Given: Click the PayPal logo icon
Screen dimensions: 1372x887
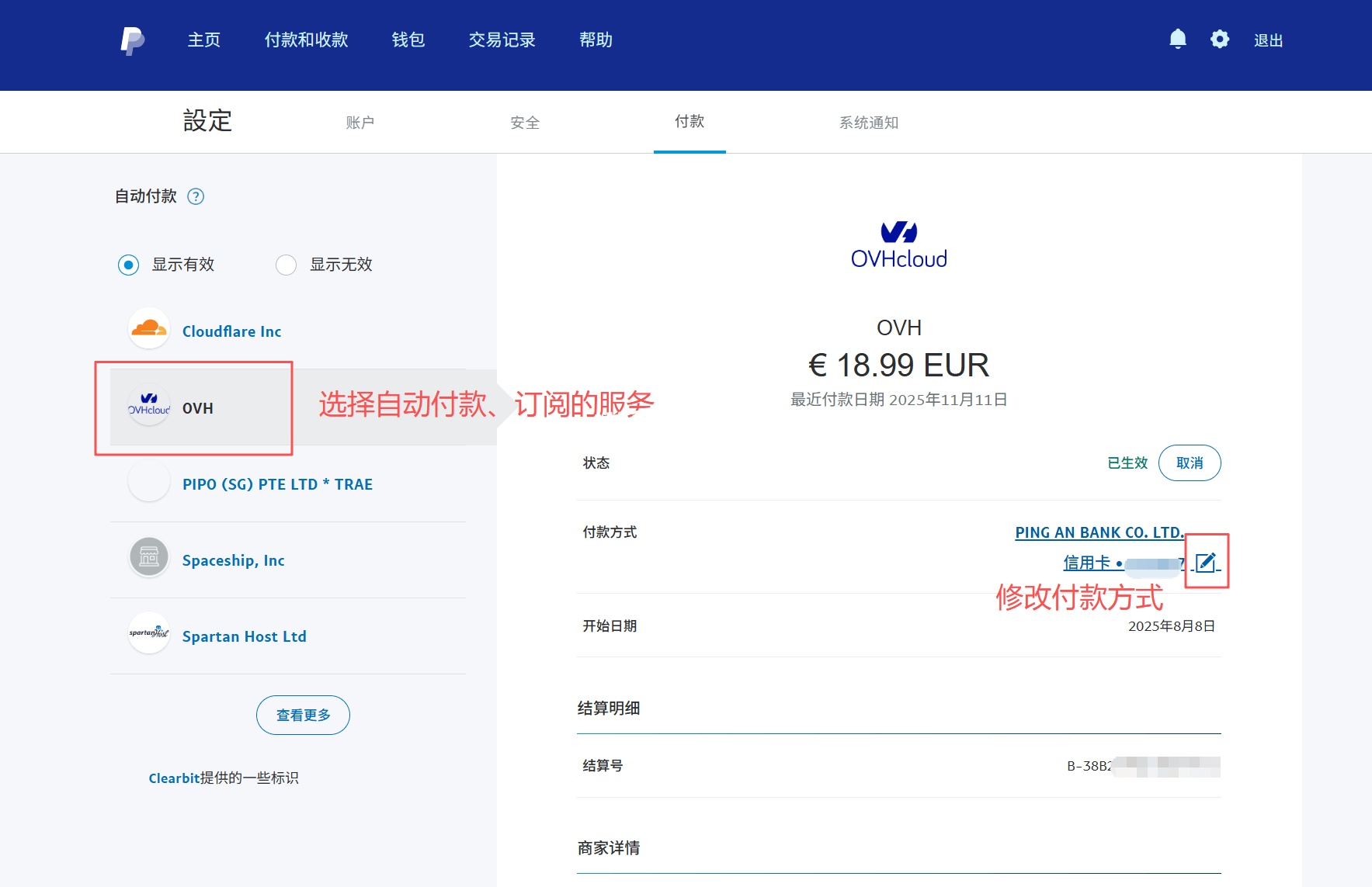Looking at the screenshot, I should (x=132, y=40).
